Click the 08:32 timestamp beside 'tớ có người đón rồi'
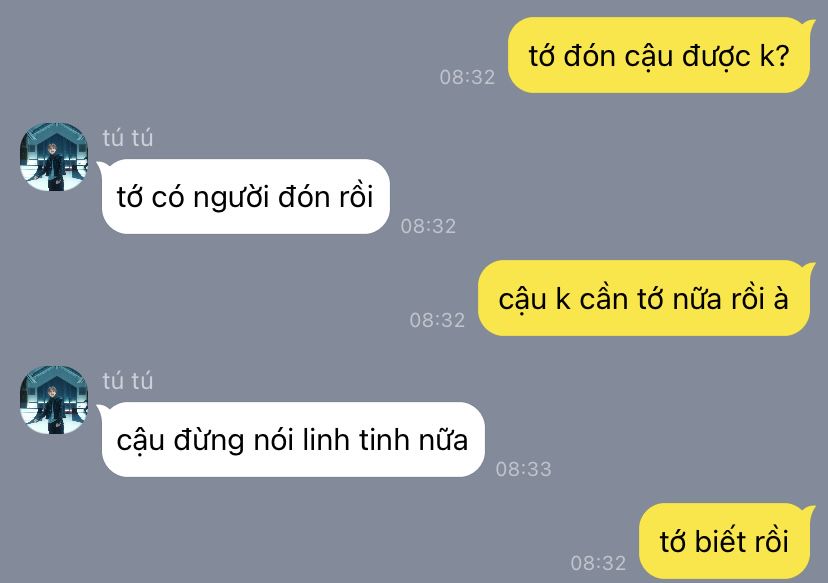The image size is (828, 583). (428, 226)
